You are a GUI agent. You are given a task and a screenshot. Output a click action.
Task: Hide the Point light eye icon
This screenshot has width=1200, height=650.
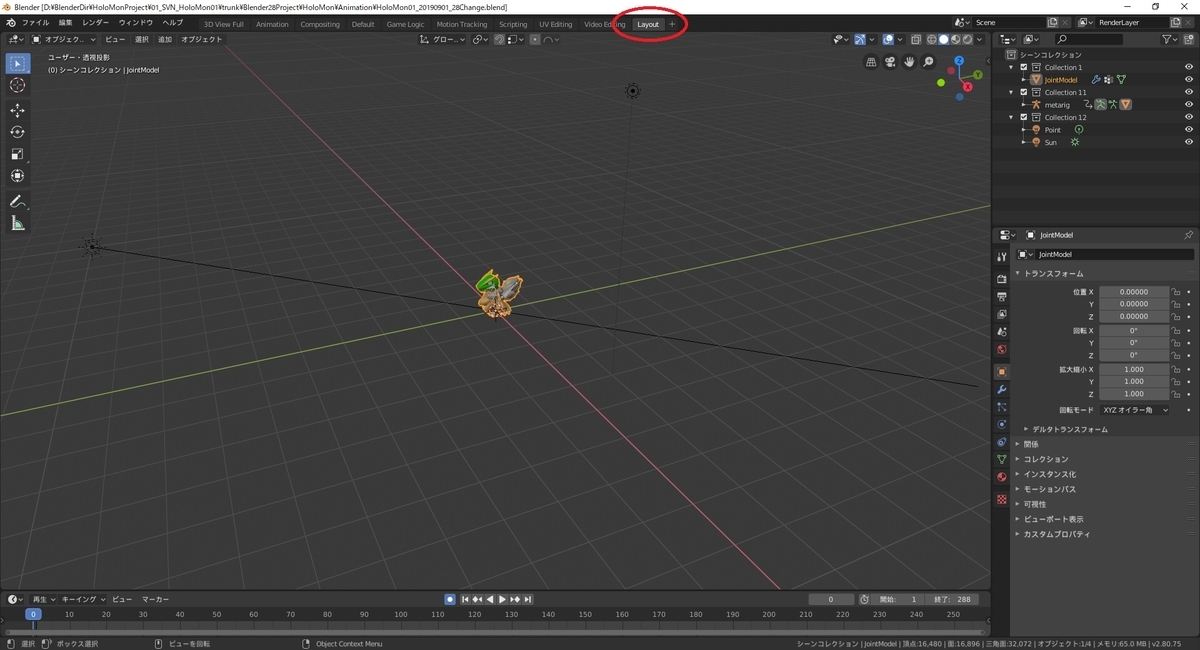pos(1189,130)
